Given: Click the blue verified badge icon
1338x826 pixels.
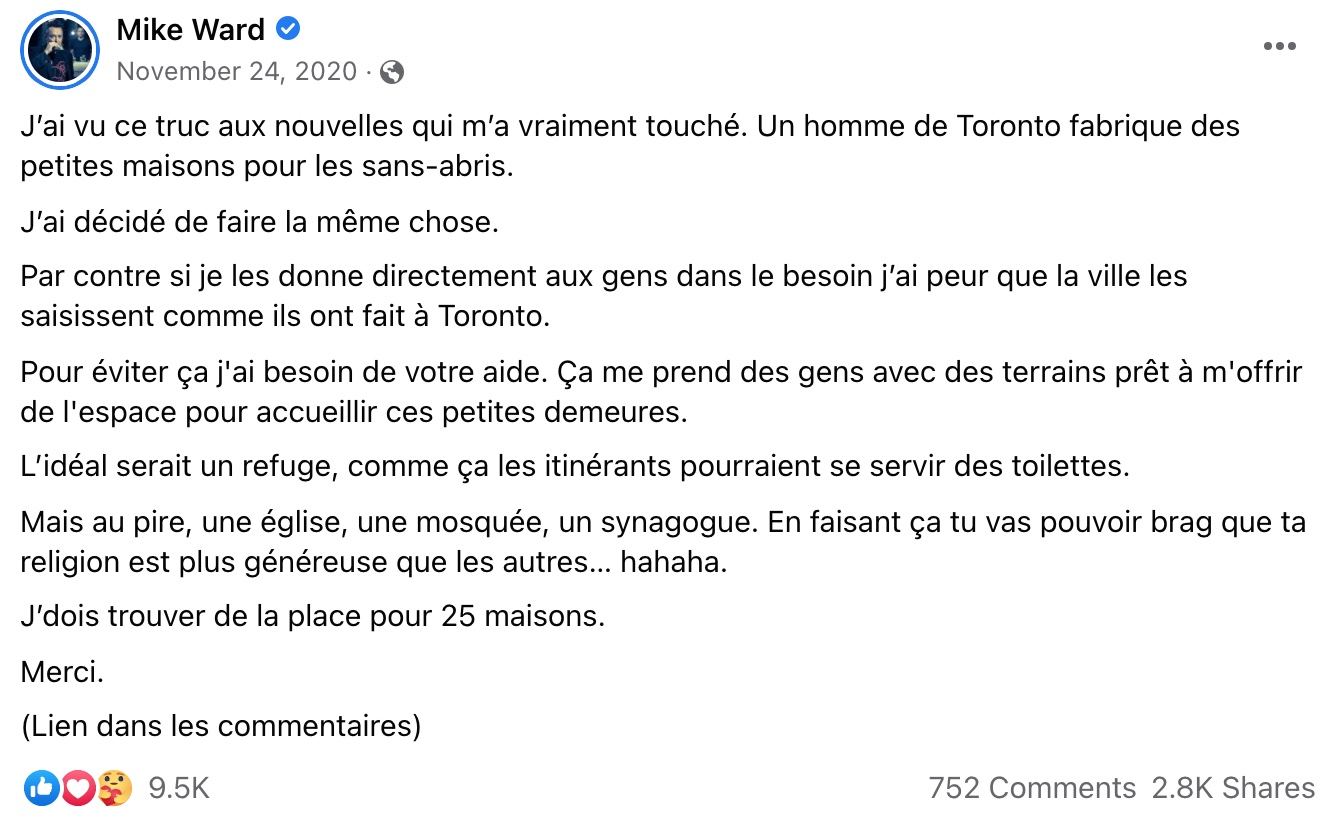Looking at the screenshot, I should tap(288, 30).
